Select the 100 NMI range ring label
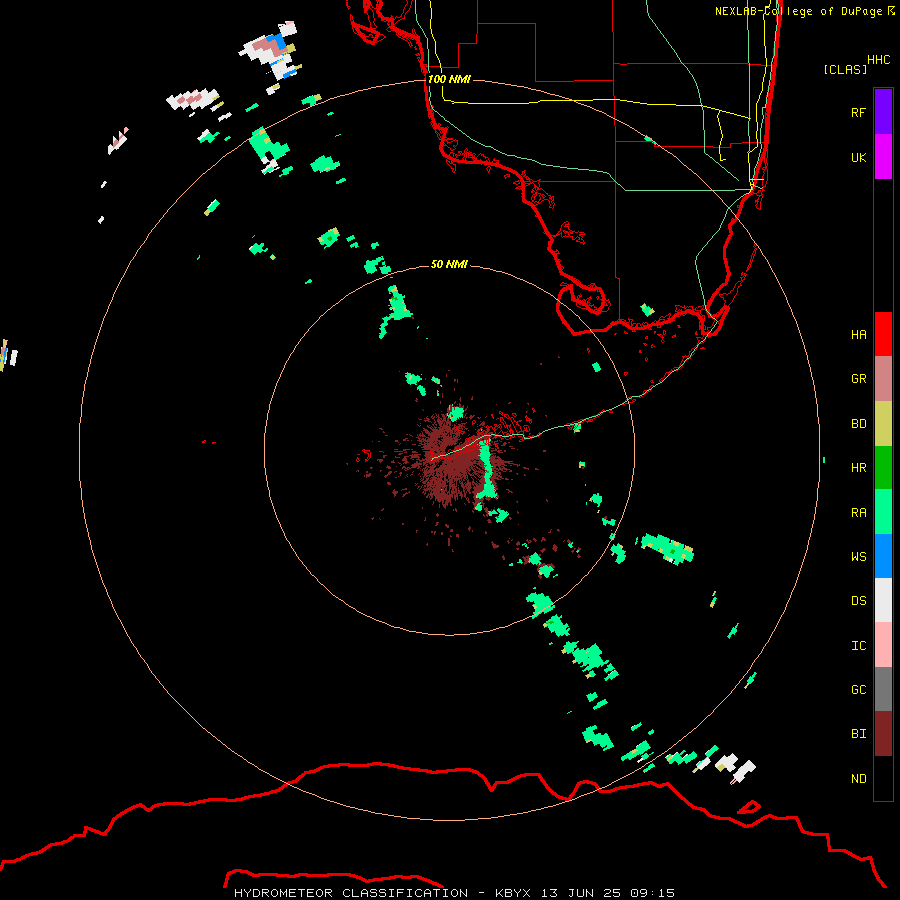 (x=449, y=79)
